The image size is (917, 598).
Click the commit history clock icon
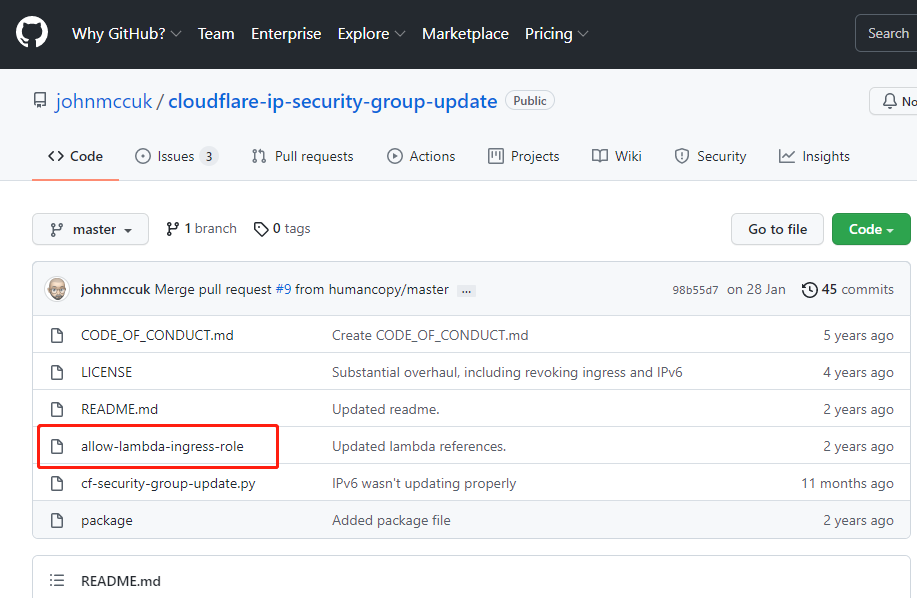pyautogui.click(x=808, y=289)
